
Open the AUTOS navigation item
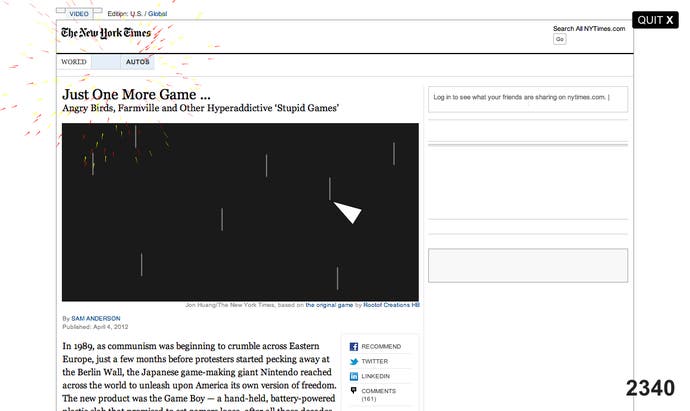137,62
